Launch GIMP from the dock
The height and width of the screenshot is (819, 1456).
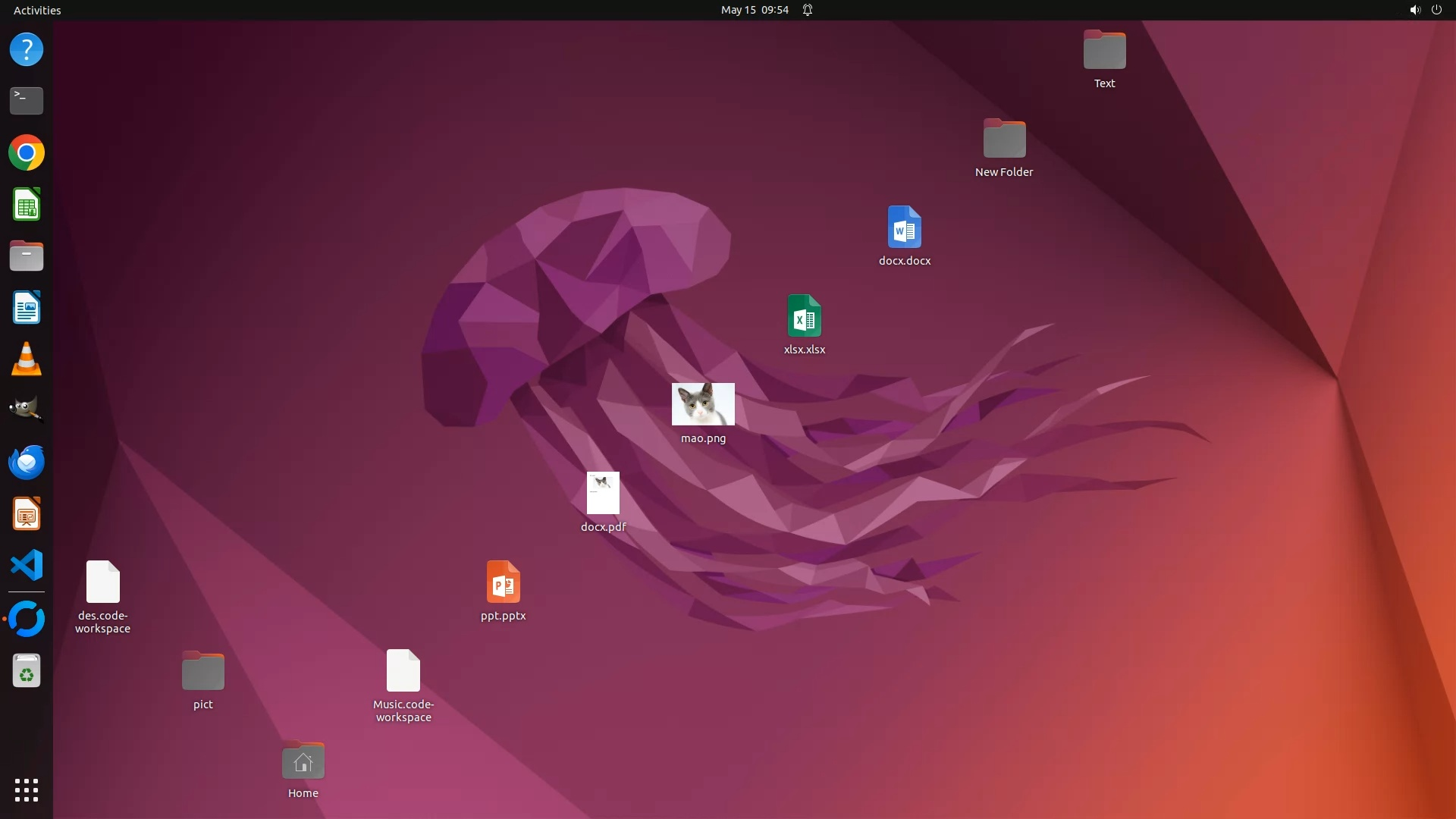click(27, 410)
